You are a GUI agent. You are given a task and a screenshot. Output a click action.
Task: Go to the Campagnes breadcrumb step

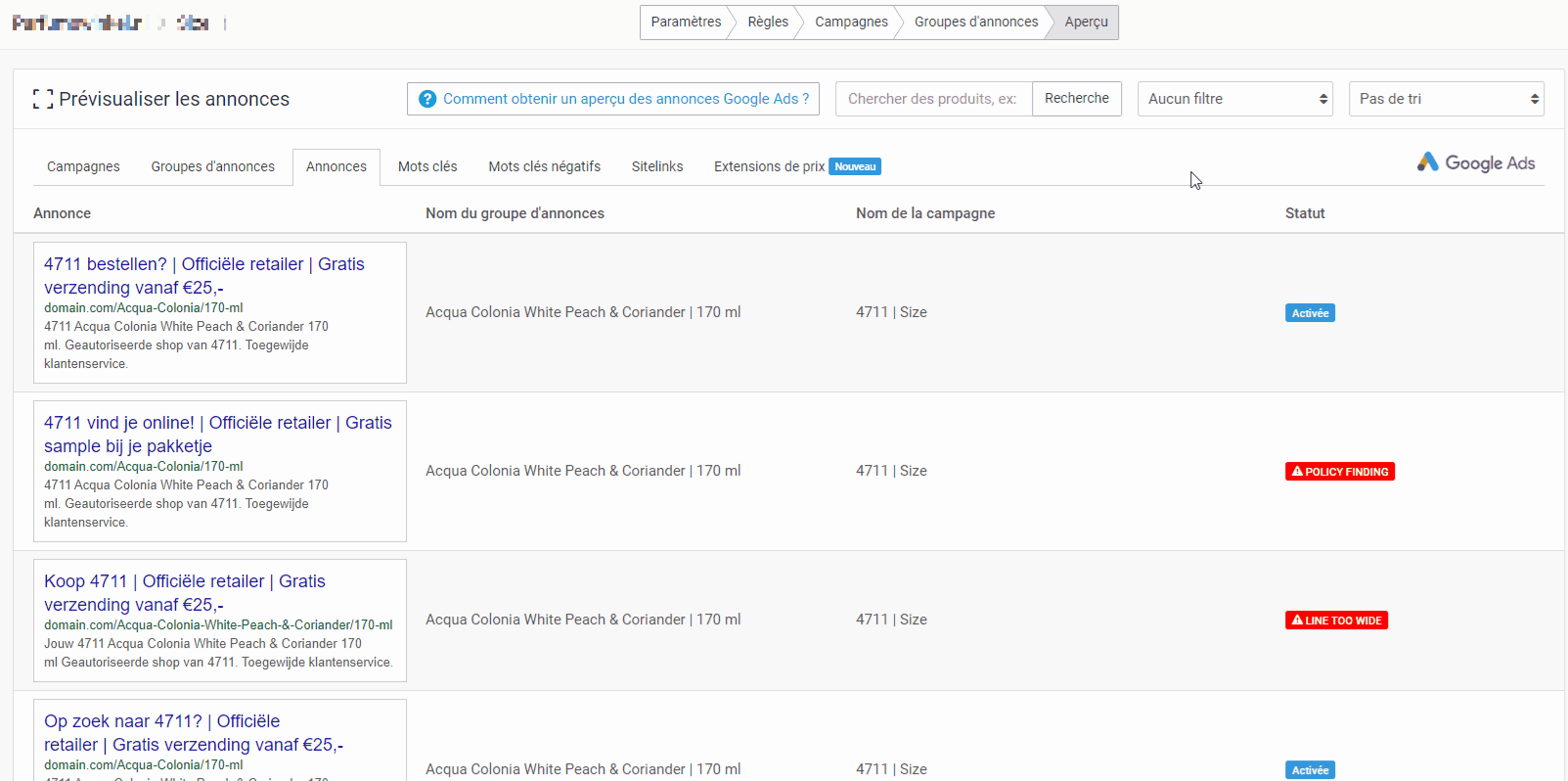tap(851, 22)
